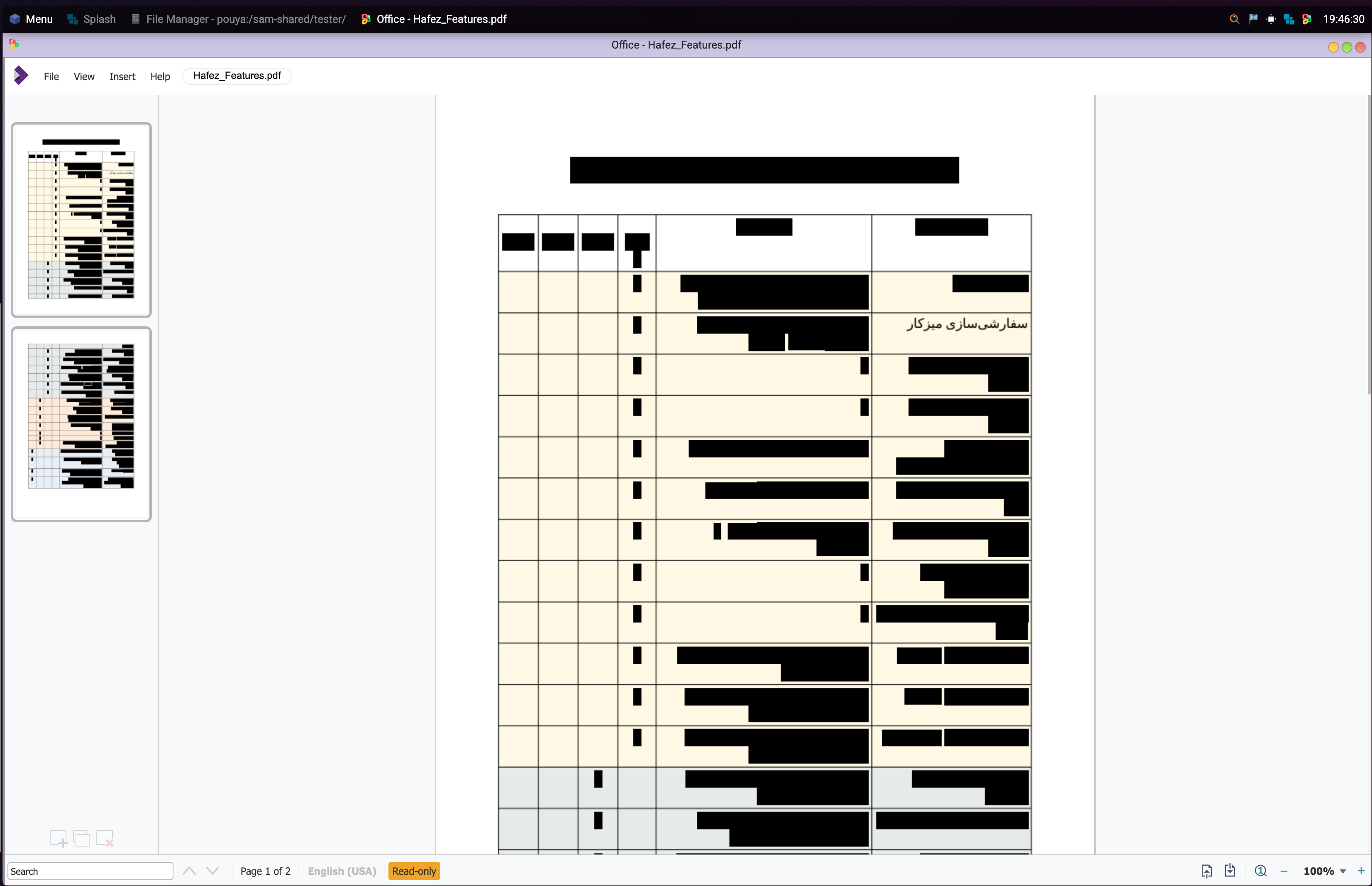Click the English (USA) language button
The height and width of the screenshot is (886, 1372).
[342, 871]
